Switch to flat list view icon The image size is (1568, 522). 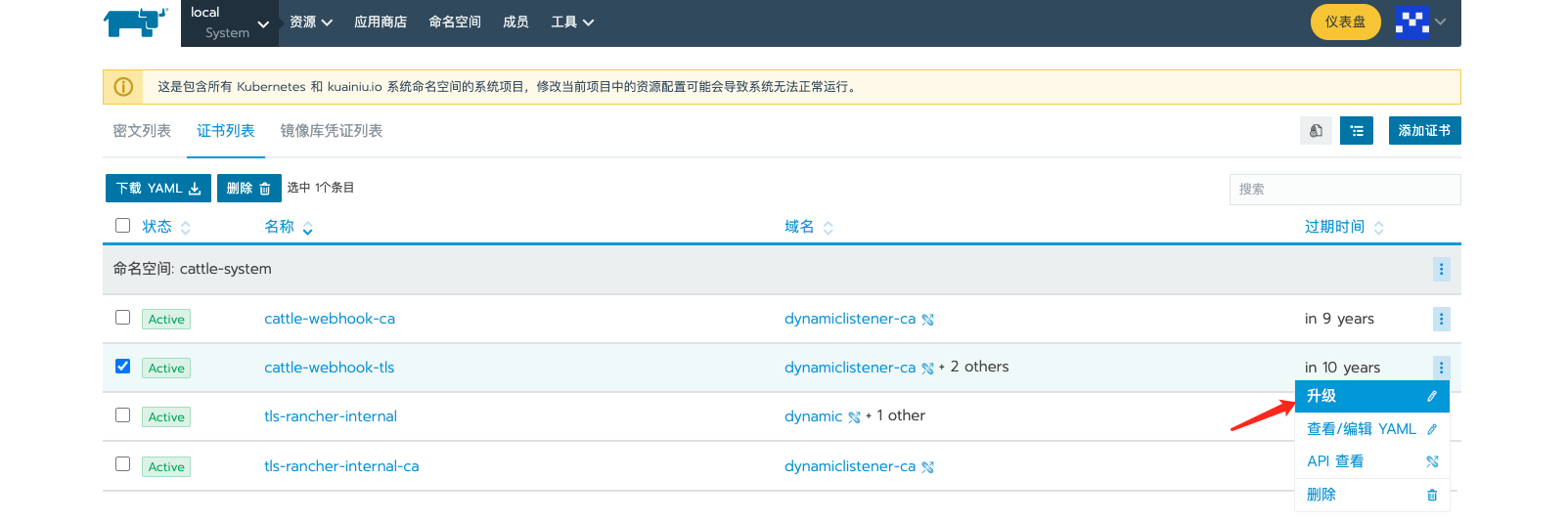click(1316, 131)
